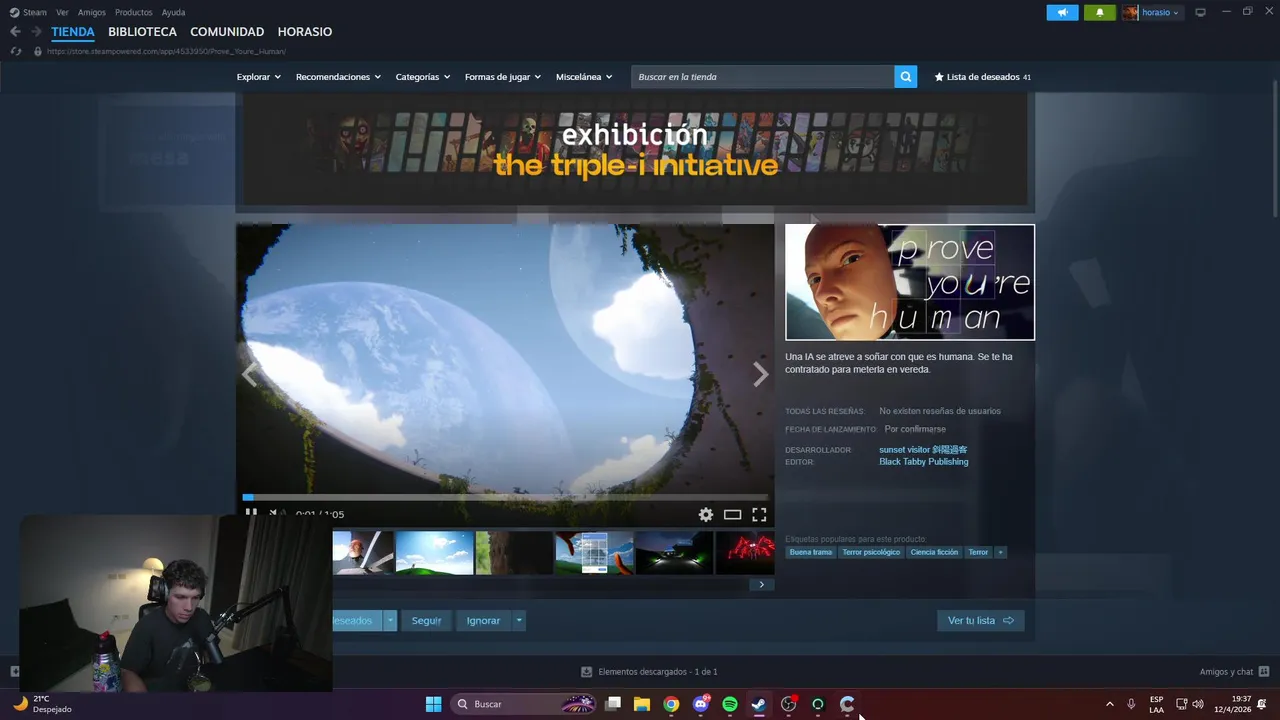Image resolution: width=1280 pixels, height=720 pixels.
Task: Expand the Miscelánea dropdown
Action: tap(584, 77)
